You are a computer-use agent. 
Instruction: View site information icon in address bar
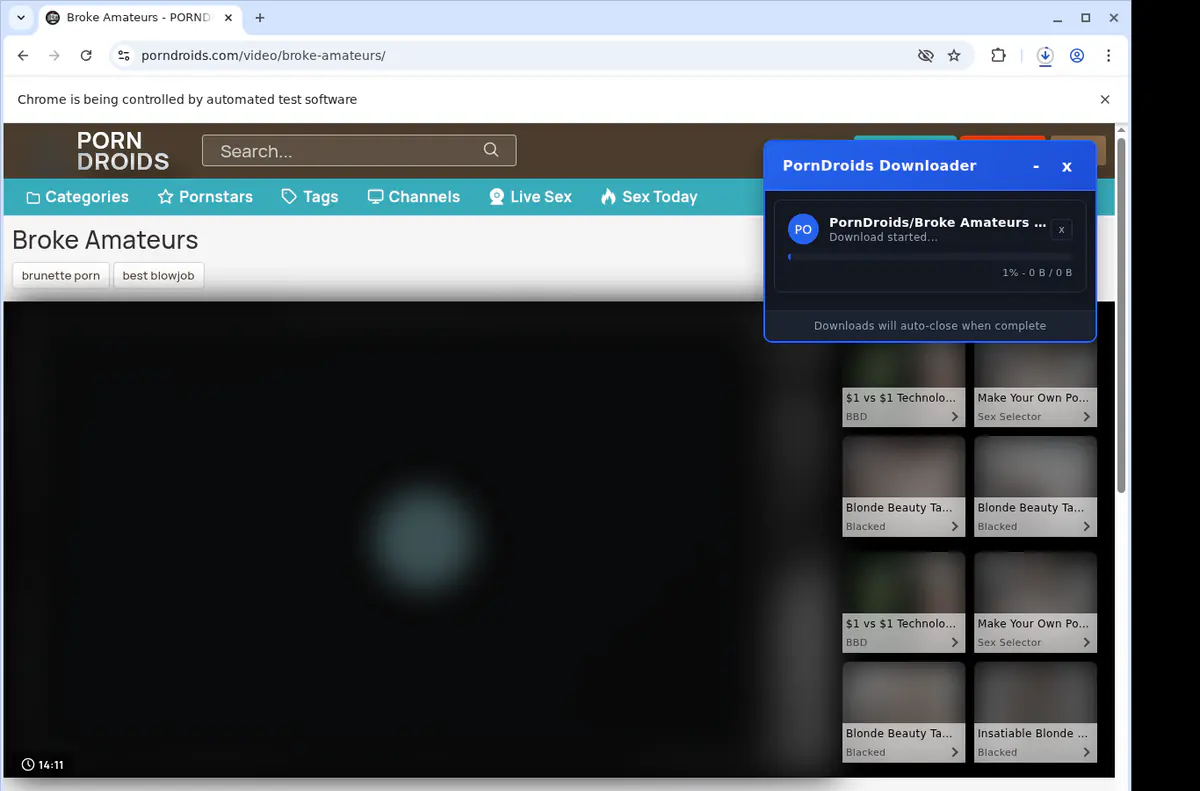pyautogui.click(x=124, y=56)
